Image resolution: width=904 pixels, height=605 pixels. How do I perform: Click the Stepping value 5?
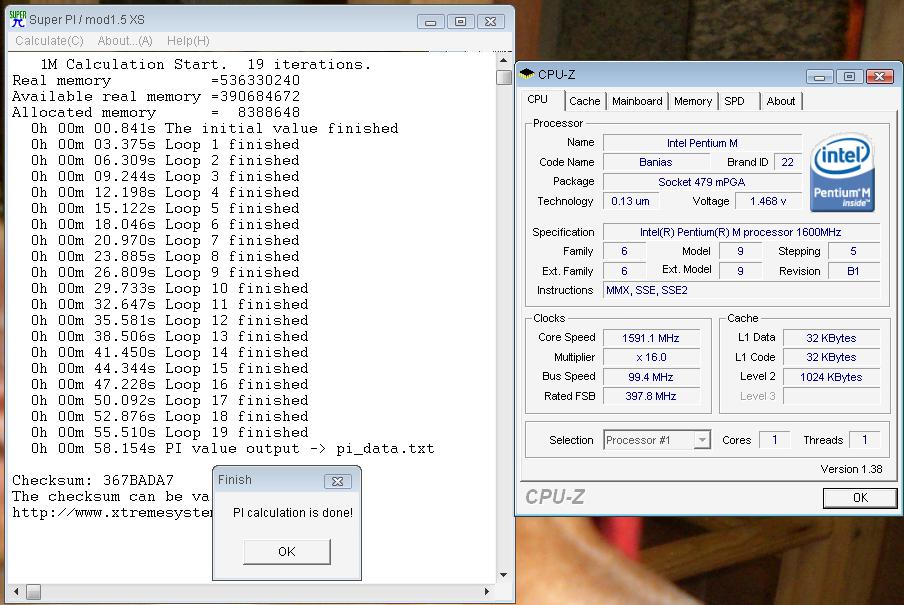pyautogui.click(x=854, y=251)
